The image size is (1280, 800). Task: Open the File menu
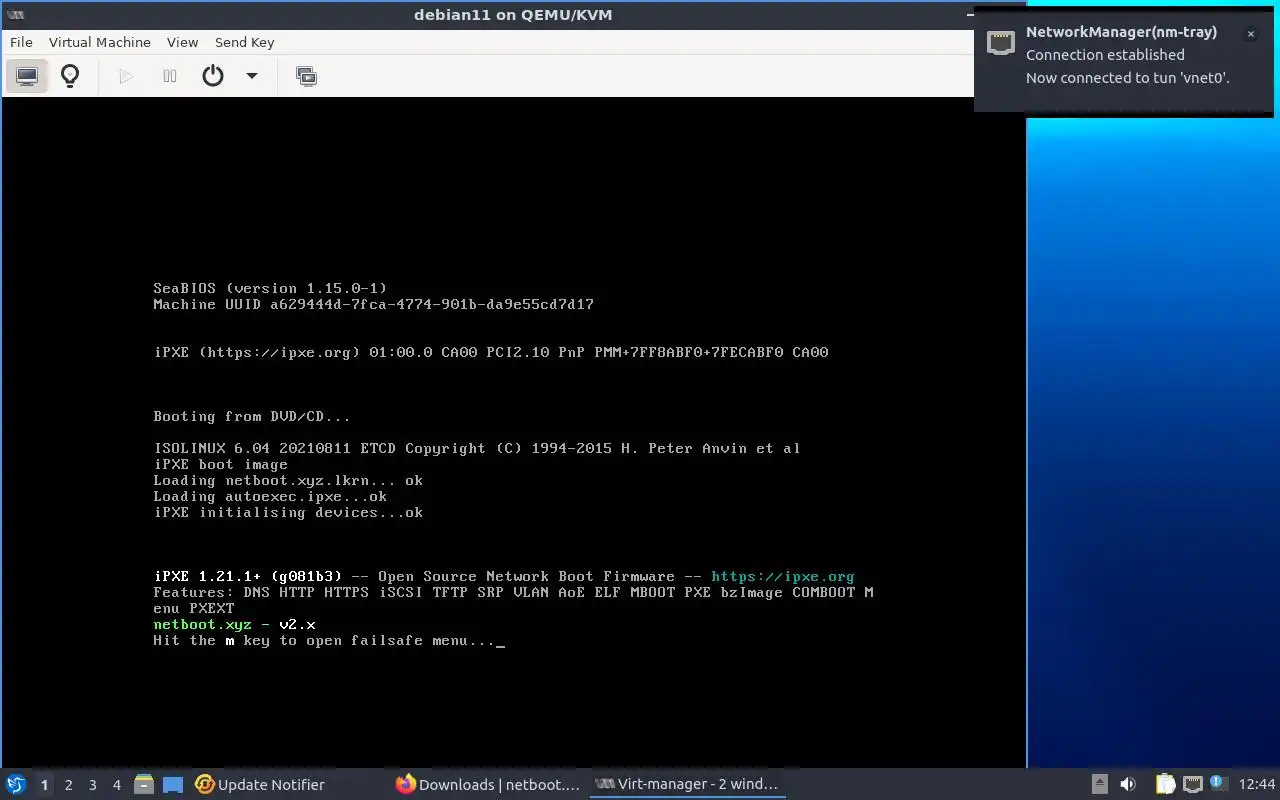point(21,42)
